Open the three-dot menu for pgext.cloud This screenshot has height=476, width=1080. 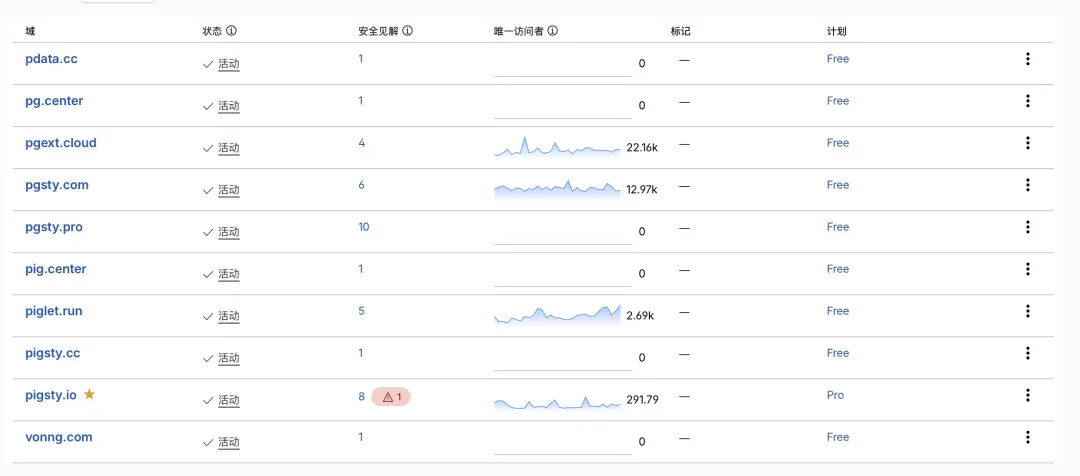click(x=1027, y=143)
